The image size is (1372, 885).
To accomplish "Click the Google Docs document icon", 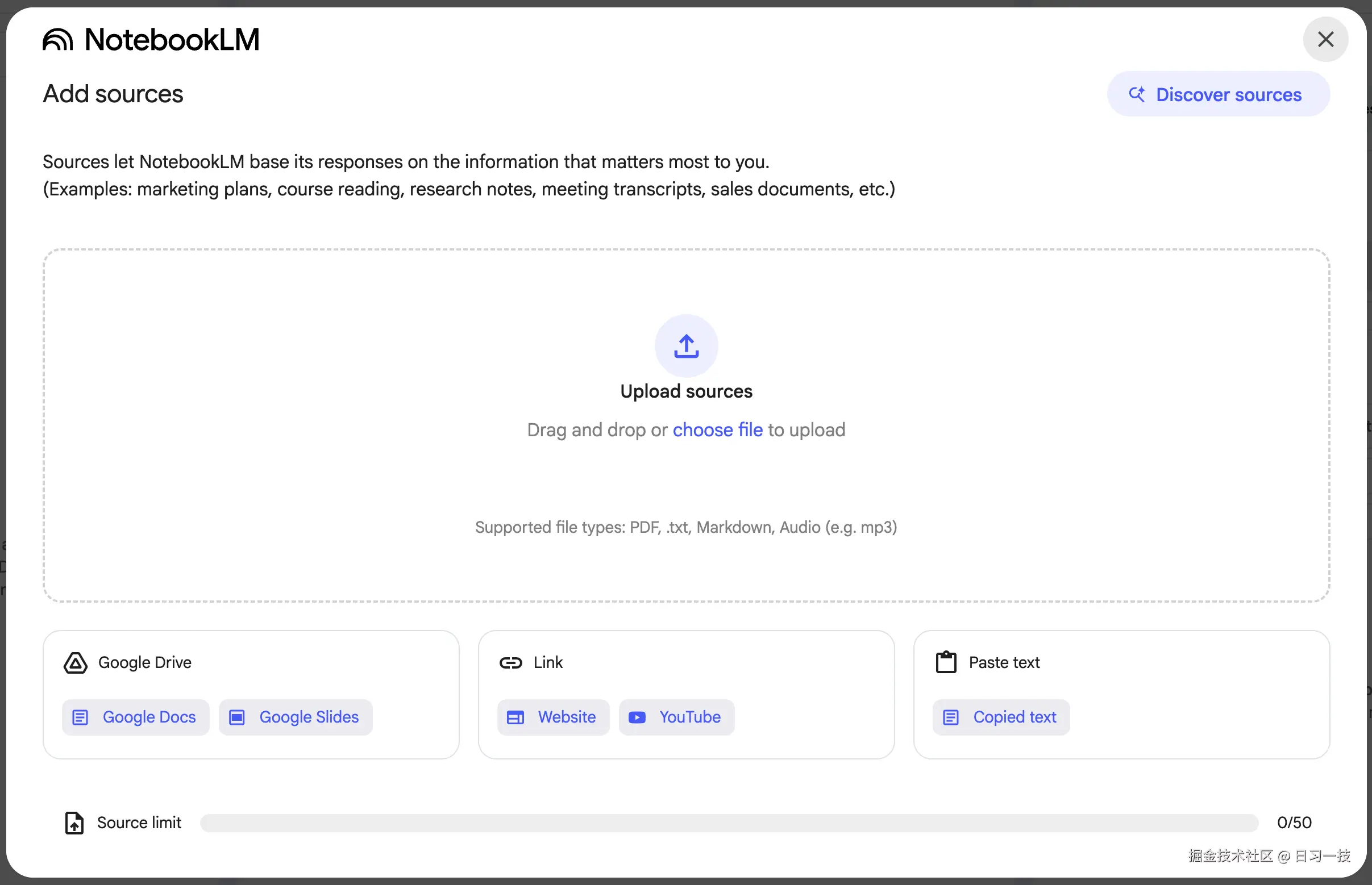I will pyautogui.click(x=80, y=717).
